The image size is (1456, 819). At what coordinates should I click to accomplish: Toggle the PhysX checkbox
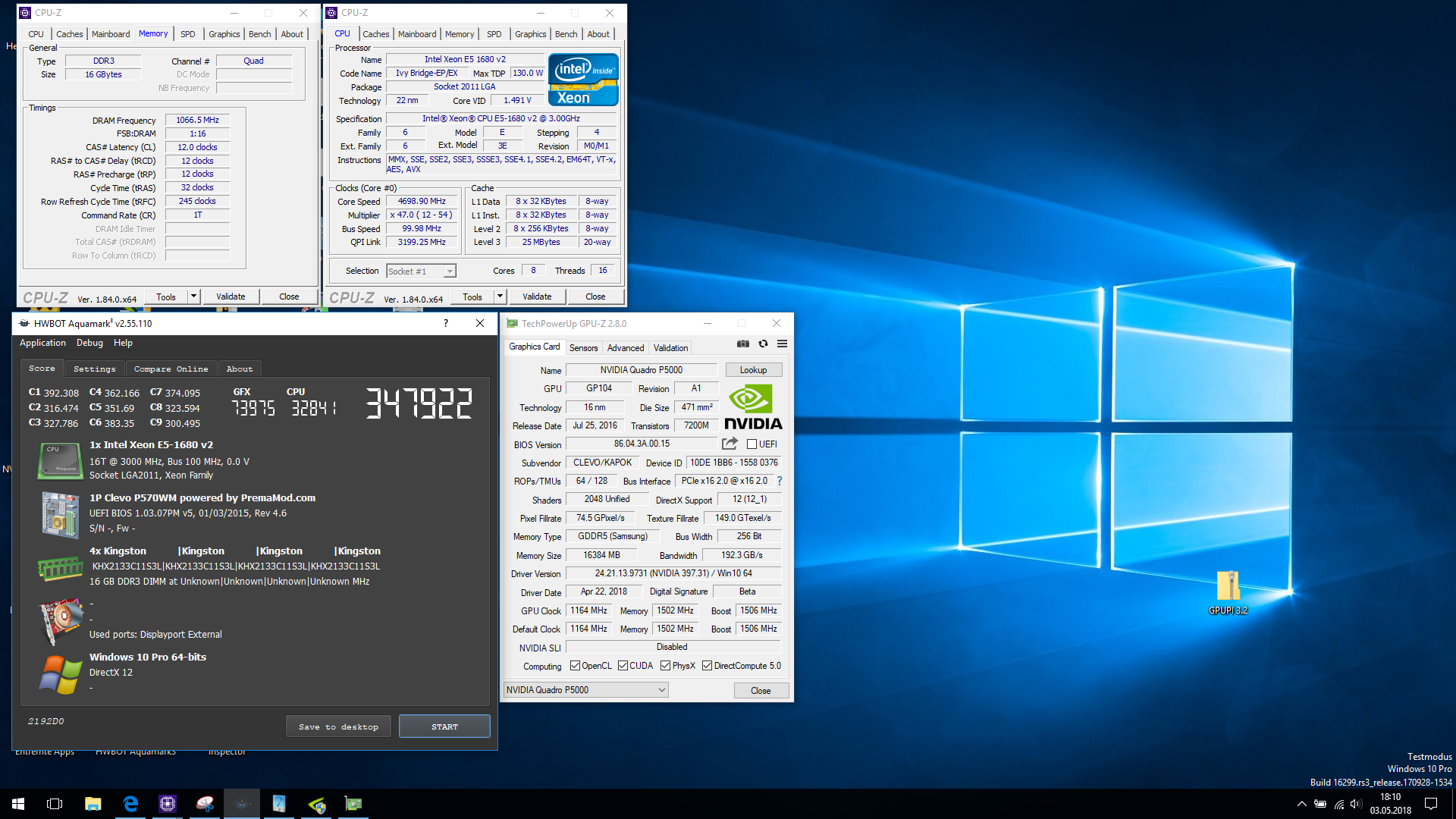665,666
